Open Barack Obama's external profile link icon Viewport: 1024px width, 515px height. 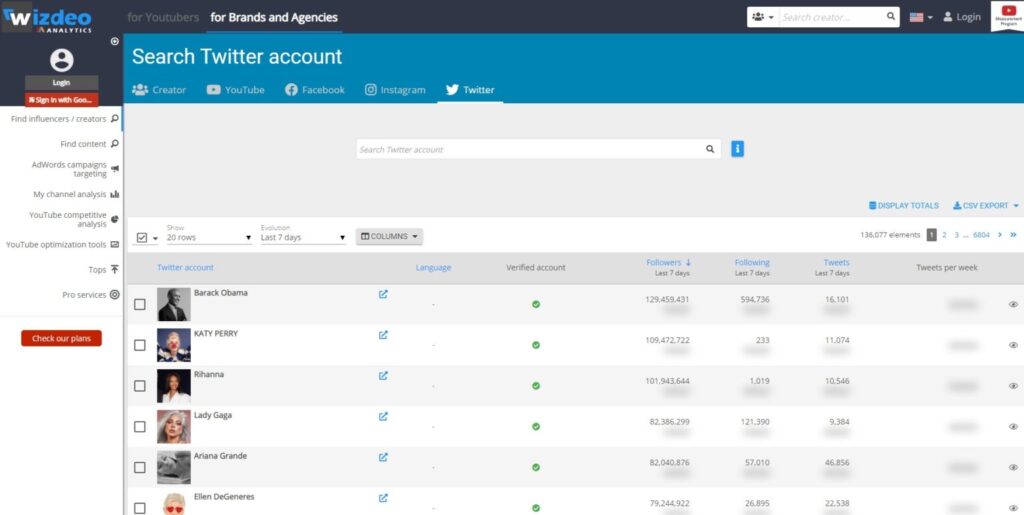383,294
